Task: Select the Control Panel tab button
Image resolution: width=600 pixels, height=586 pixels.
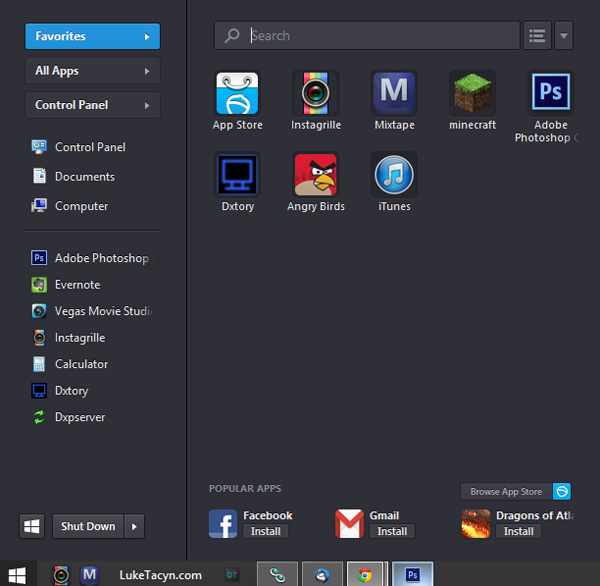Action: tap(93, 105)
